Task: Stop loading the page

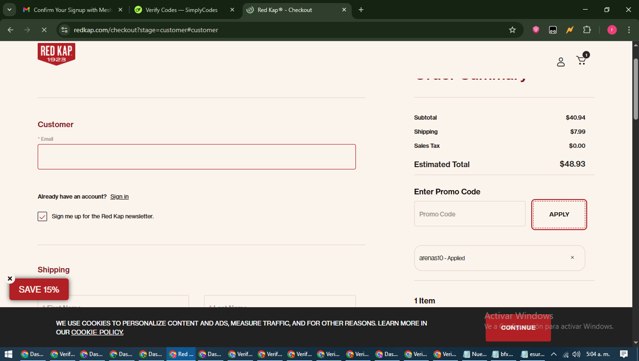Action: (44, 30)
